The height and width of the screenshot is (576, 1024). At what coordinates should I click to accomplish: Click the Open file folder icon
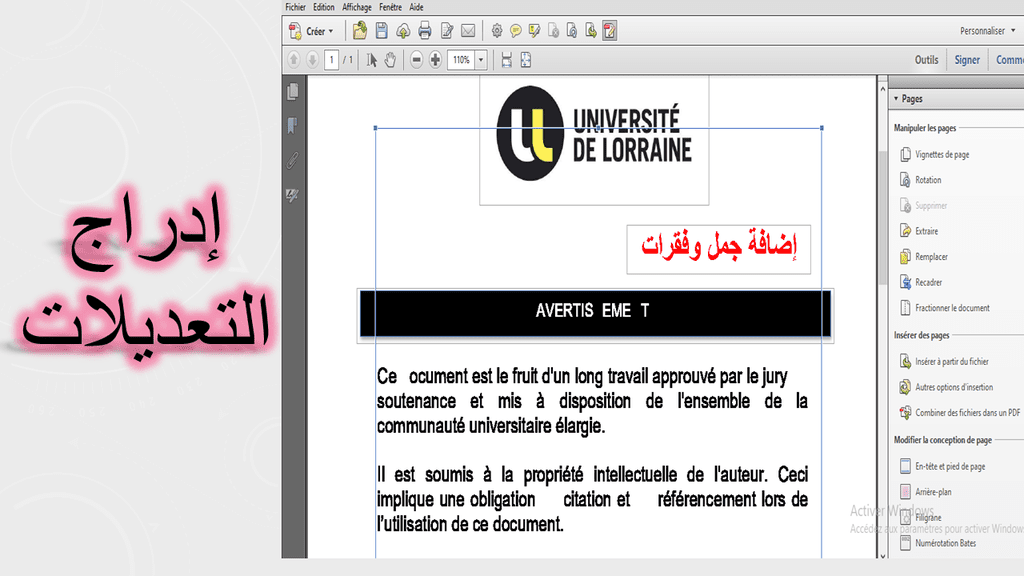pyautogui.click(x=359, y=31)
